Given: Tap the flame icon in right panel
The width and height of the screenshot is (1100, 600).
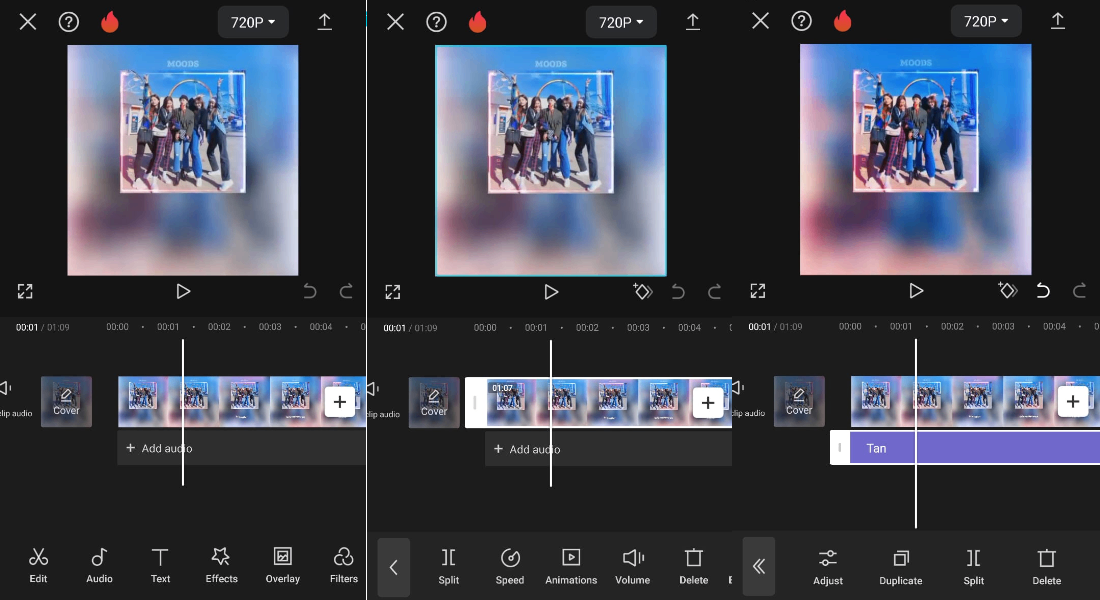Looking at the screenshot, I should [x=843, y=21].
